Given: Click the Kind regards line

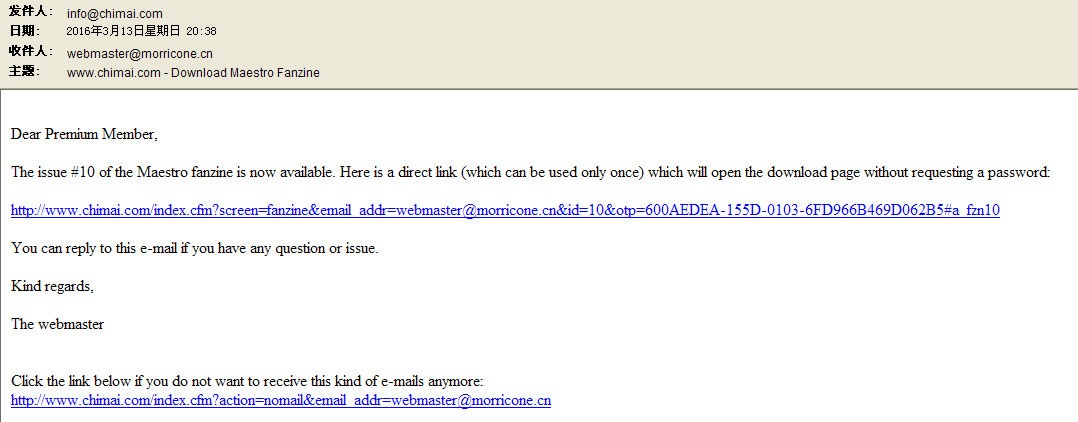Looking at the screenshot, I should (52, 287).
